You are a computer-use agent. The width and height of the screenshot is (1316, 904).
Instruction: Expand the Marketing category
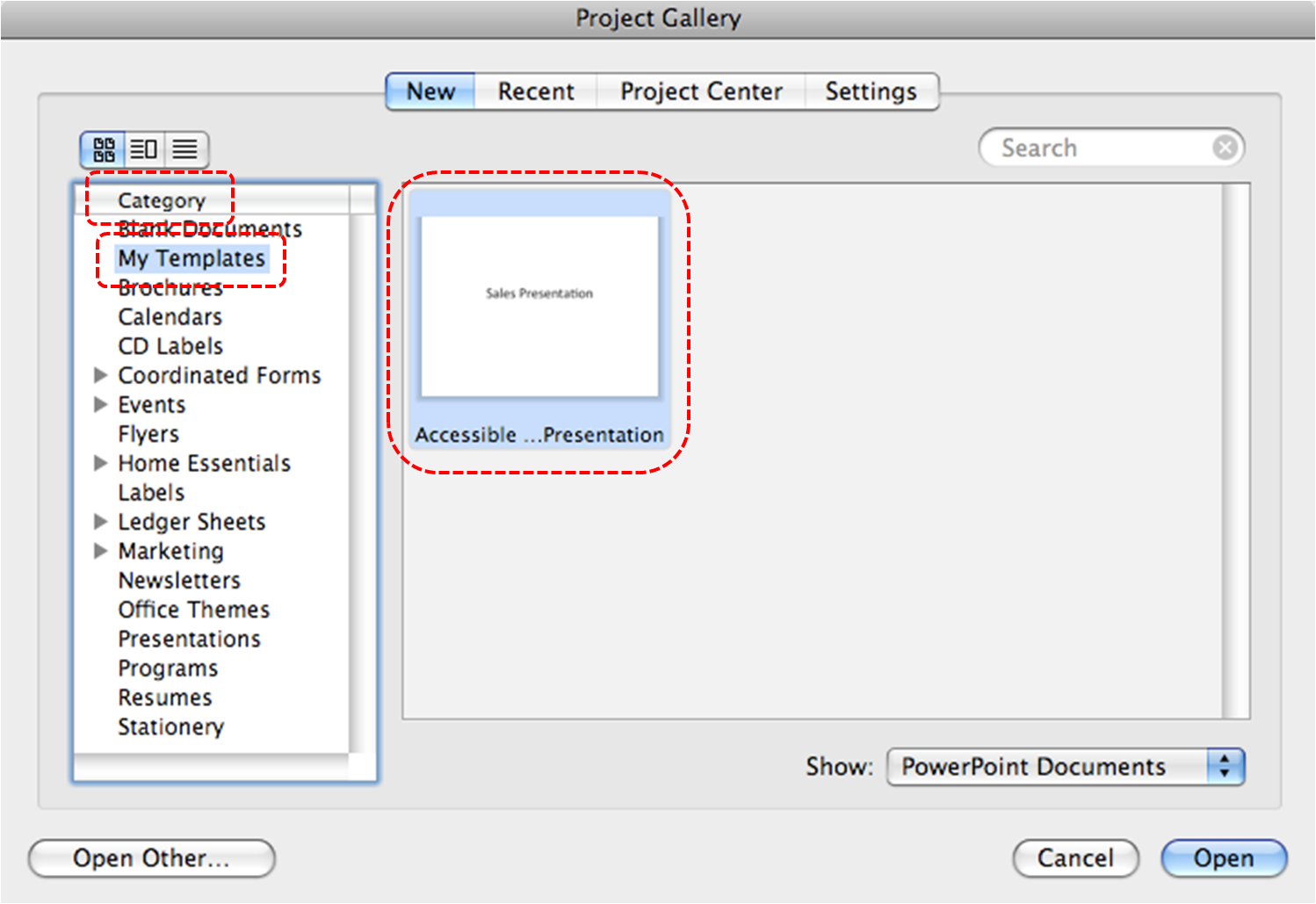100,551
